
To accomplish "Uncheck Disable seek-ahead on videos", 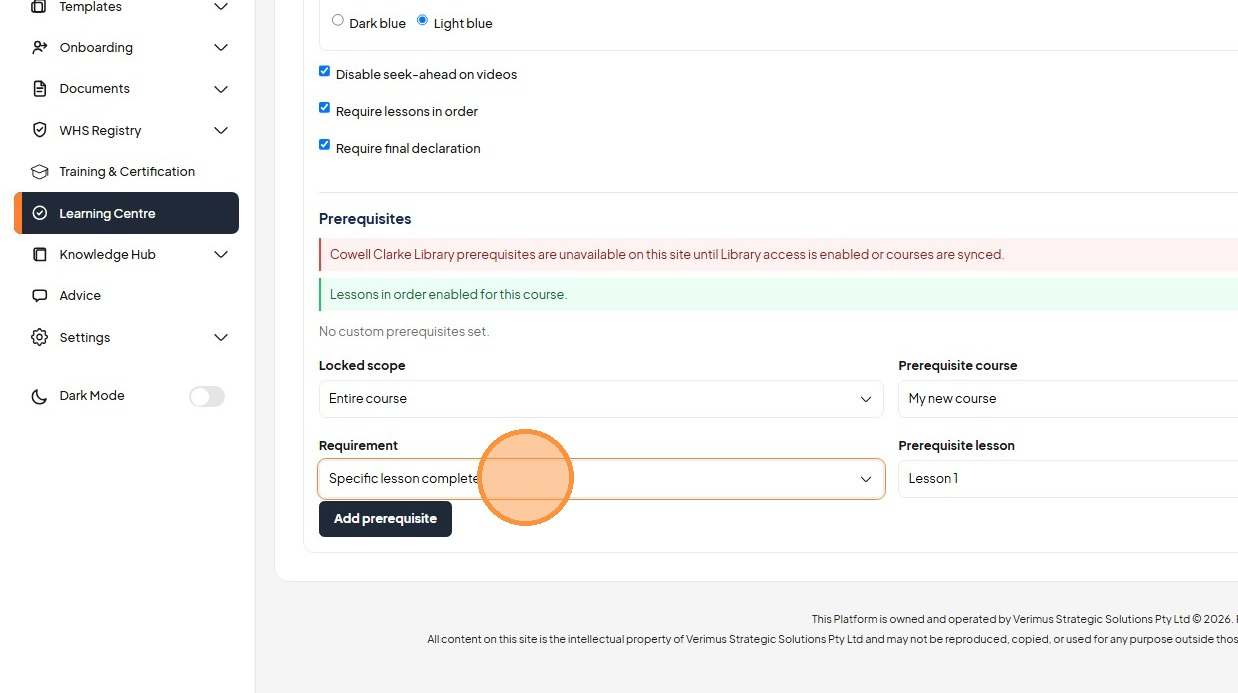I will (x=324, y=71).
